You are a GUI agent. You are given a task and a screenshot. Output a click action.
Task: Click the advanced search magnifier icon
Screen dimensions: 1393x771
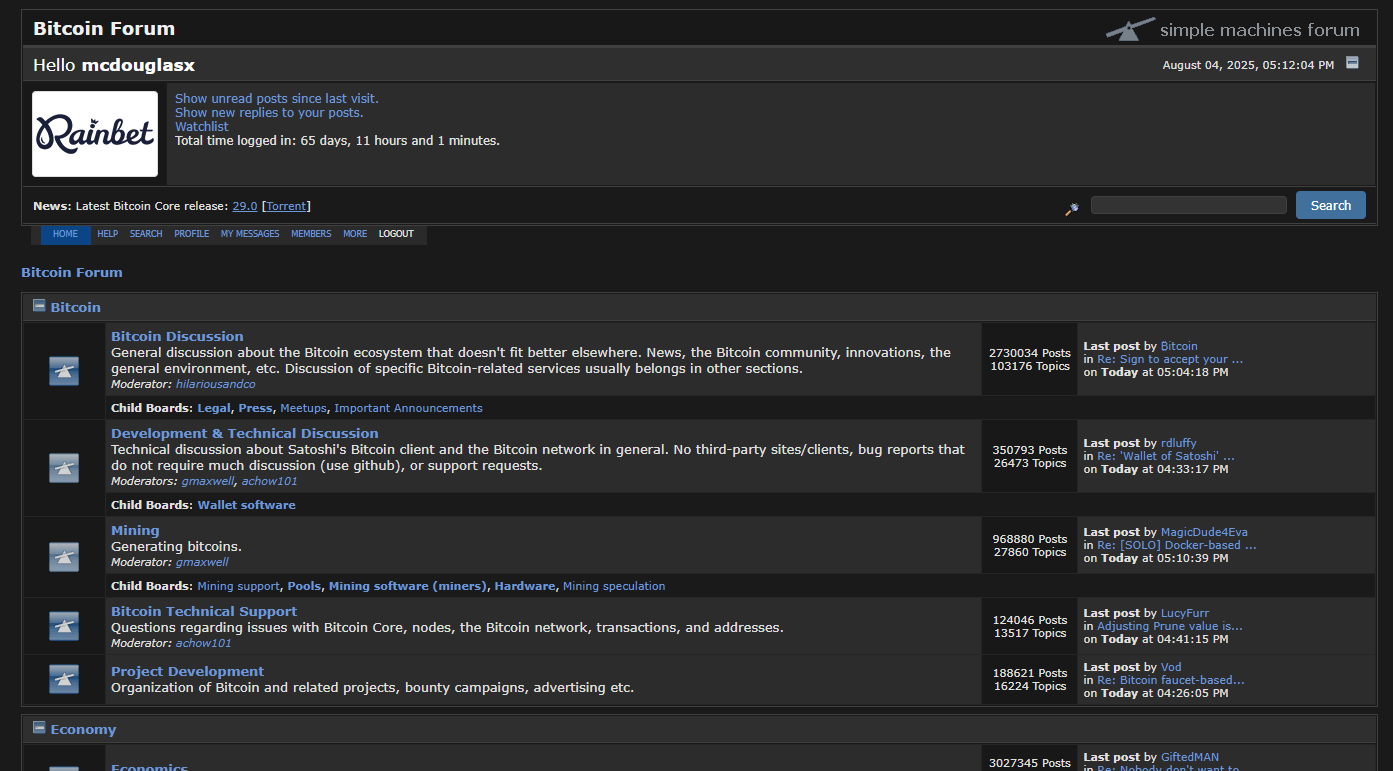coord(1072,208)
